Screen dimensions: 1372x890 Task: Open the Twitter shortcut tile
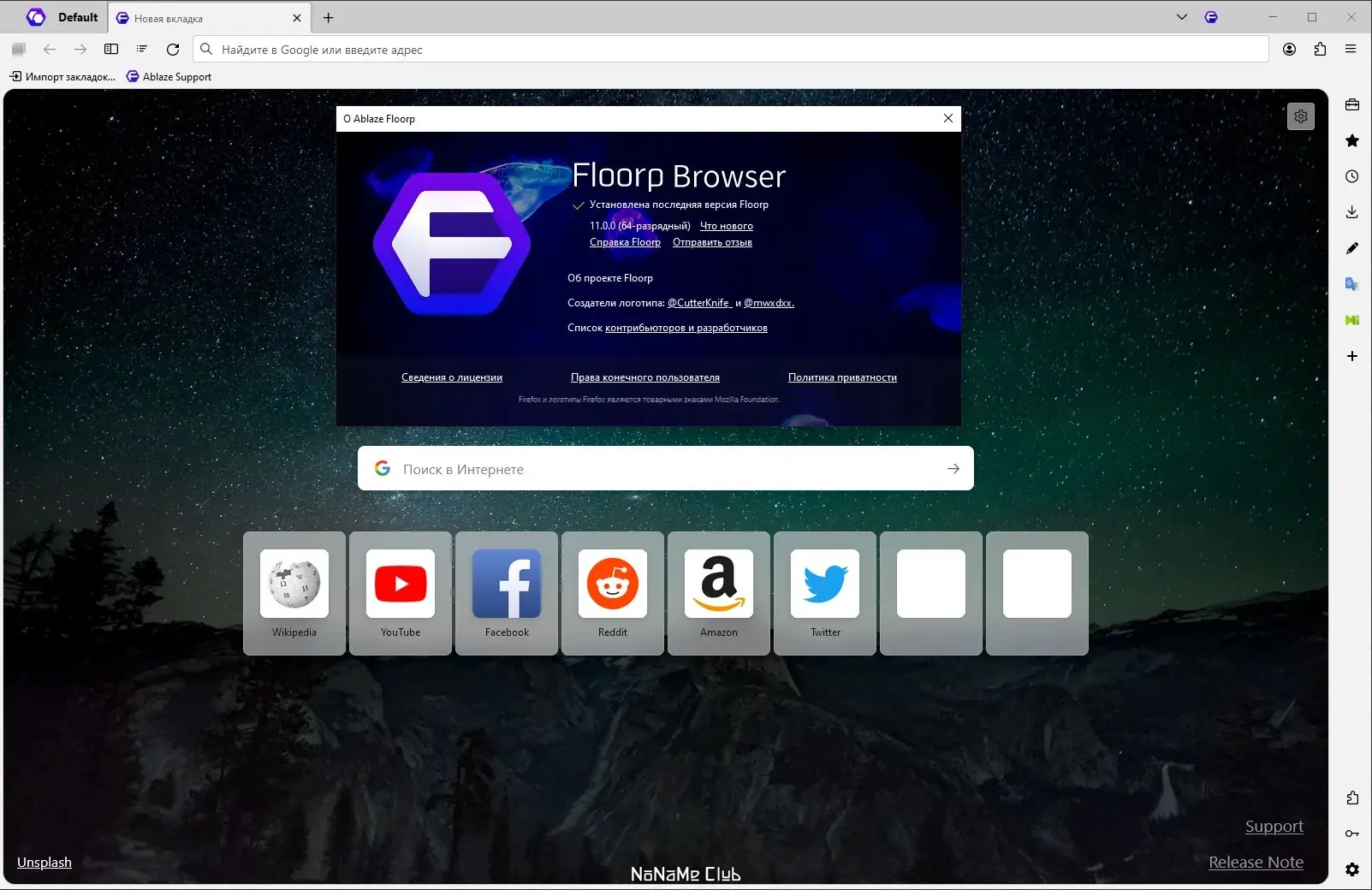pos(825,593)
